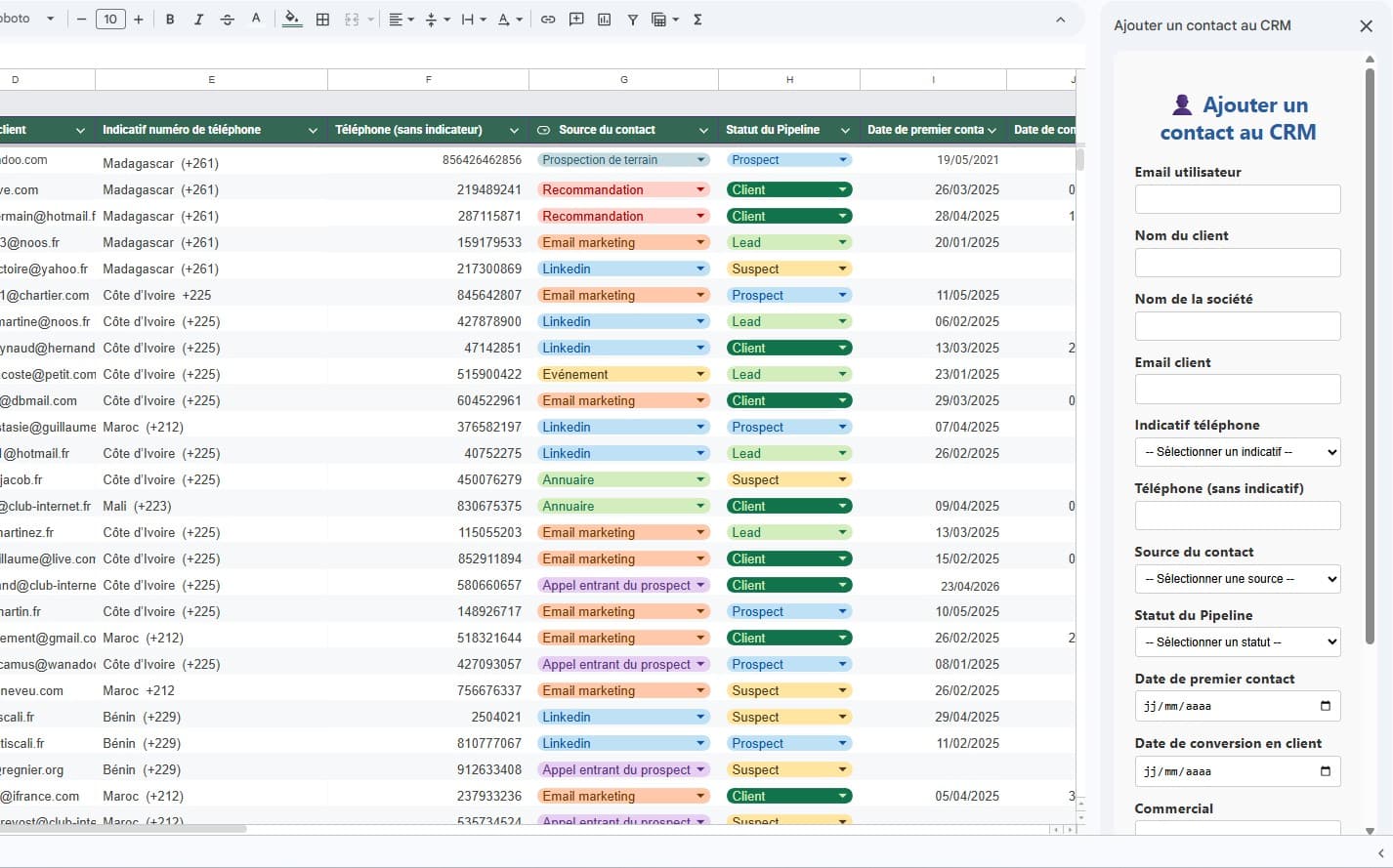Click the side panel scroll up arrow
Viewport: 1393px width, 868px height.
[1370, 59]
